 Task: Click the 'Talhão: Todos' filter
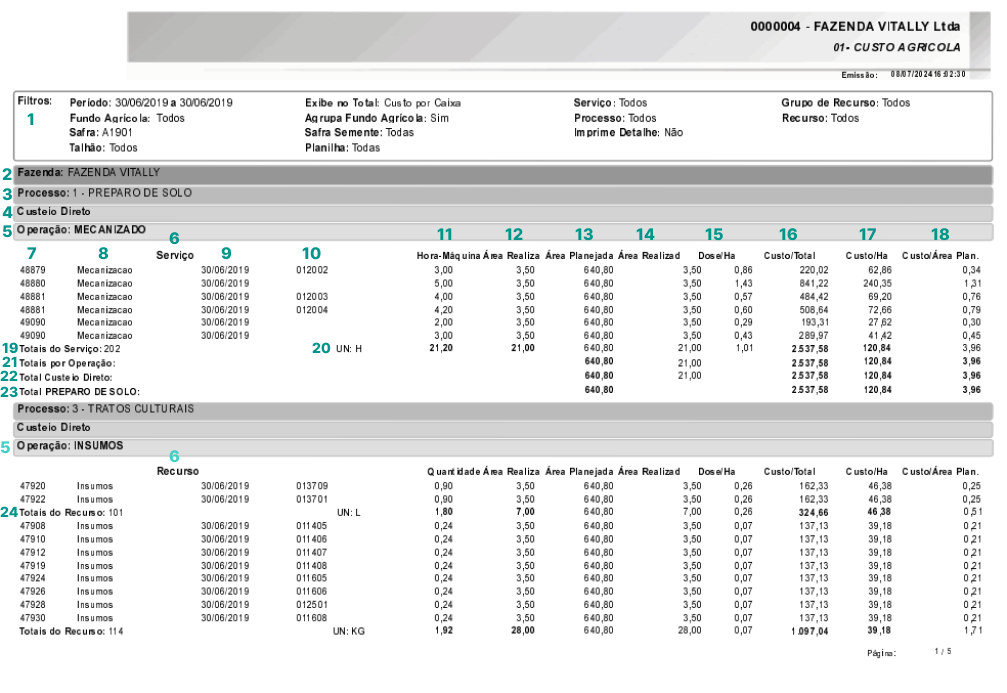(x=103, y=148)
